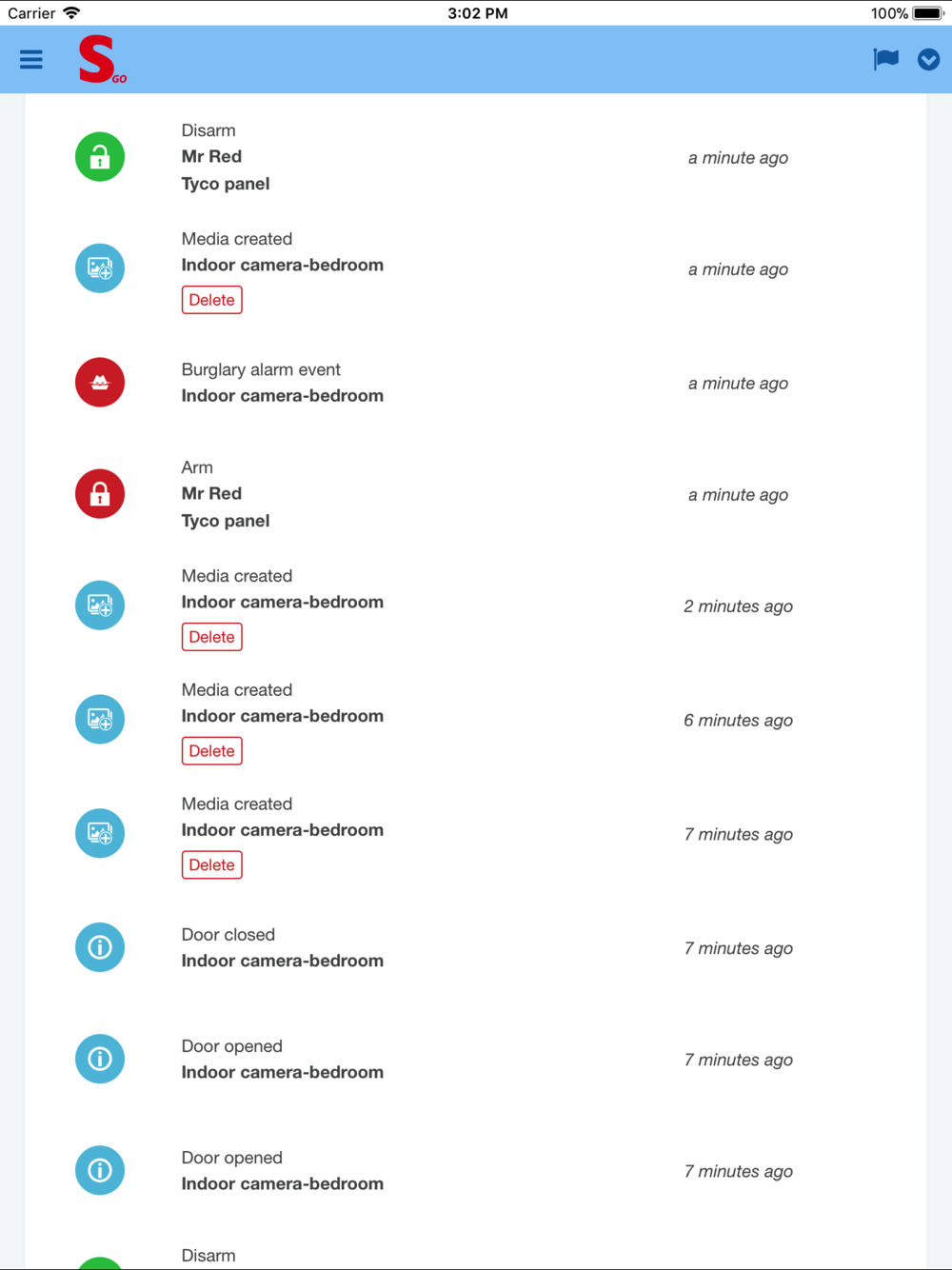This screenshot has width=952, height=1270.
Task: Delete the media created 6 minutes ago
Action: click(211, 751)
